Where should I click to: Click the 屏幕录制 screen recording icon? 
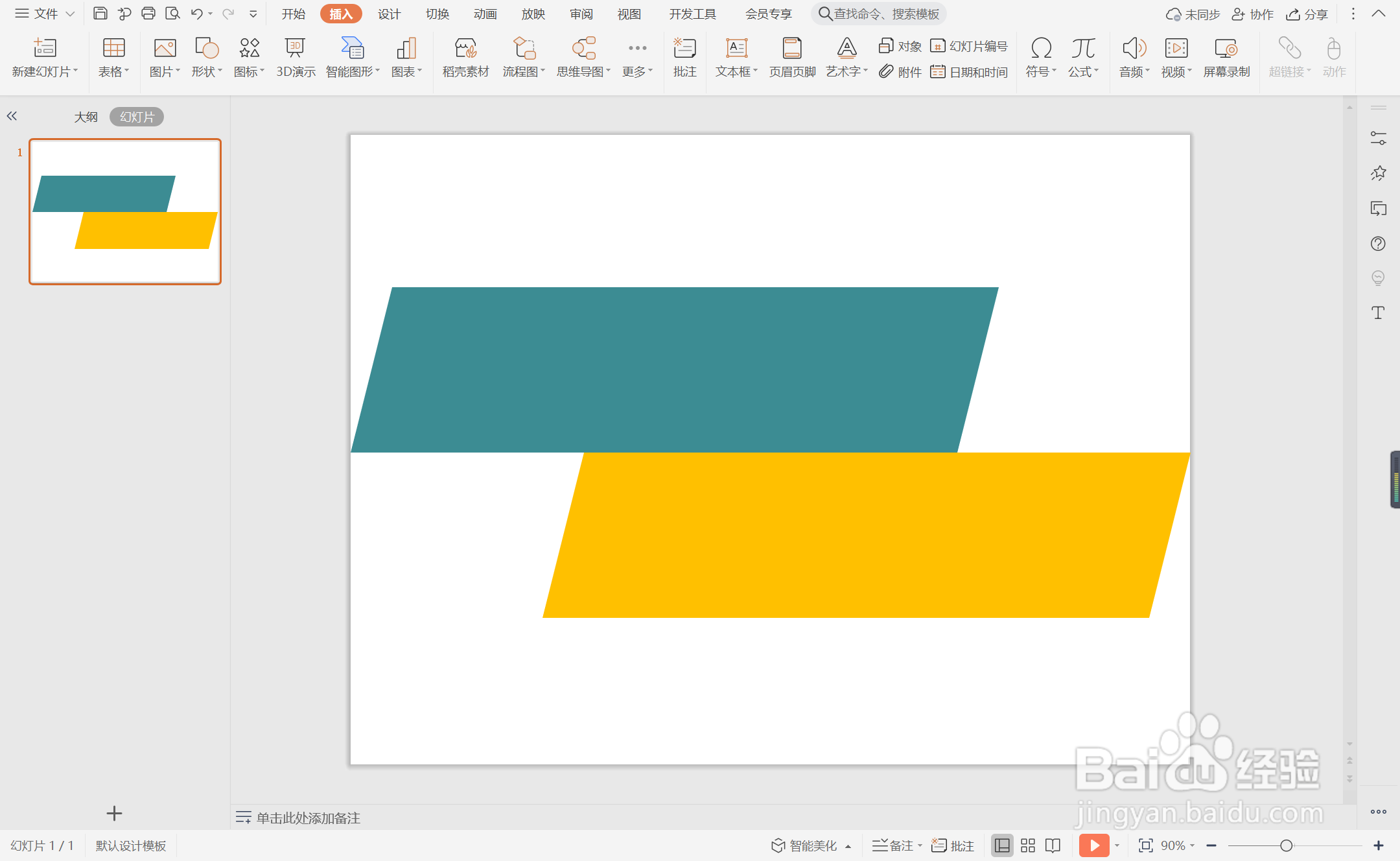pos(1226,57)
